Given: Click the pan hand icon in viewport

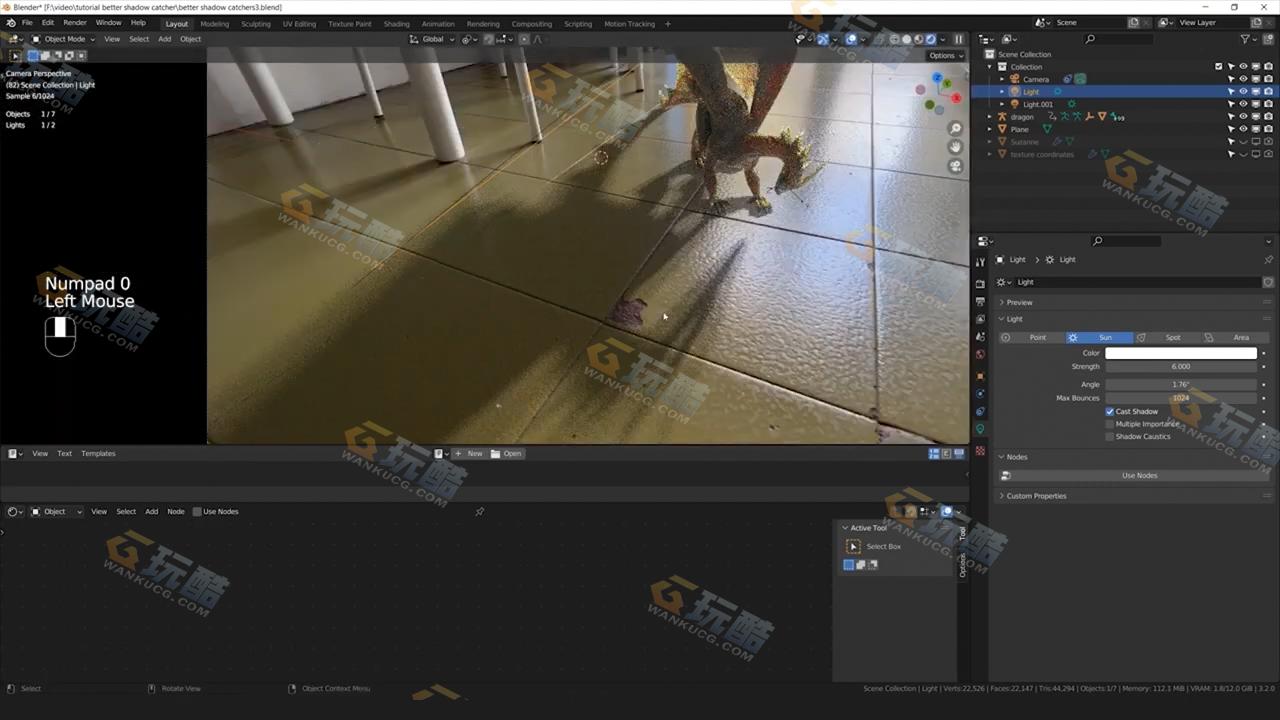Looking at the screenshot, I should (x=956, y=147).
